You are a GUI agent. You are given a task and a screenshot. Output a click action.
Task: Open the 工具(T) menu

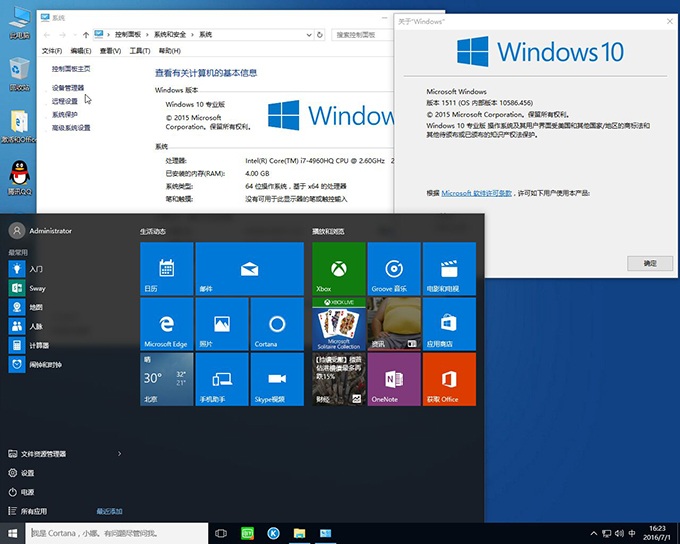140,51
